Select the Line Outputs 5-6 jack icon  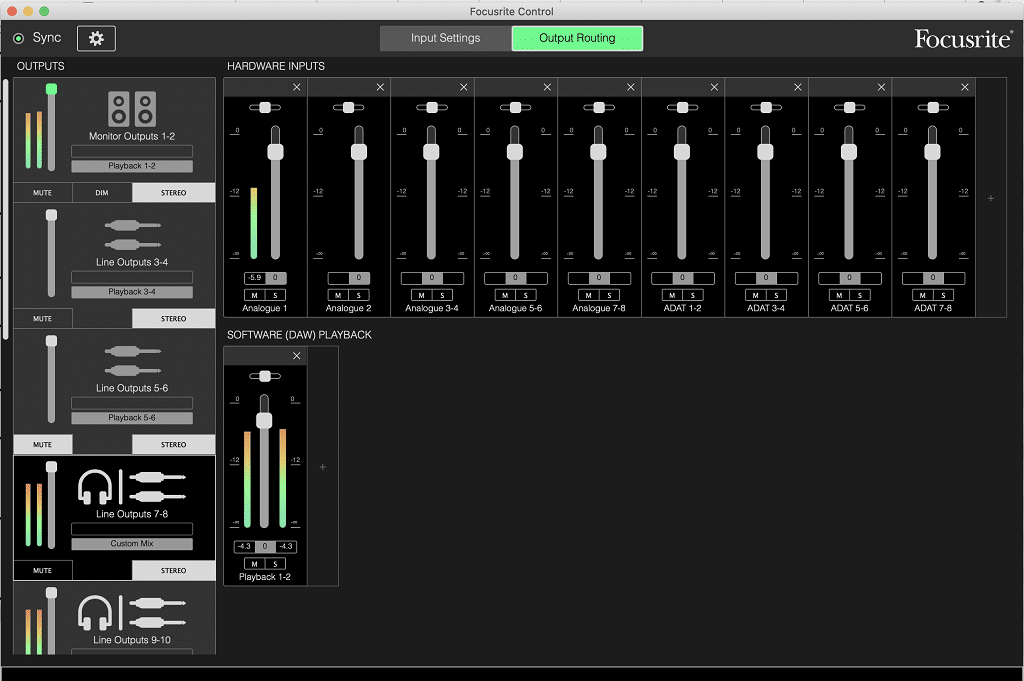click(x=133, y=361)
